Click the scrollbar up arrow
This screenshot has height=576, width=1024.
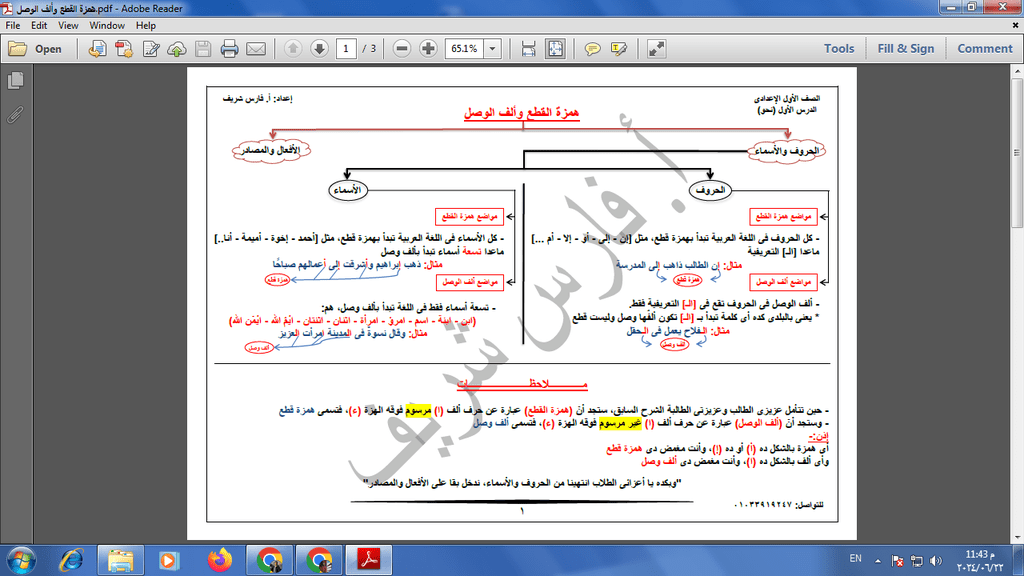point(1017,71)
